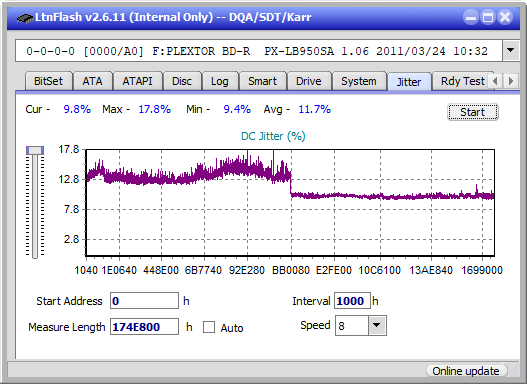
Task: Switch to the BitSet tab
Action: click(x=48, y=81)
